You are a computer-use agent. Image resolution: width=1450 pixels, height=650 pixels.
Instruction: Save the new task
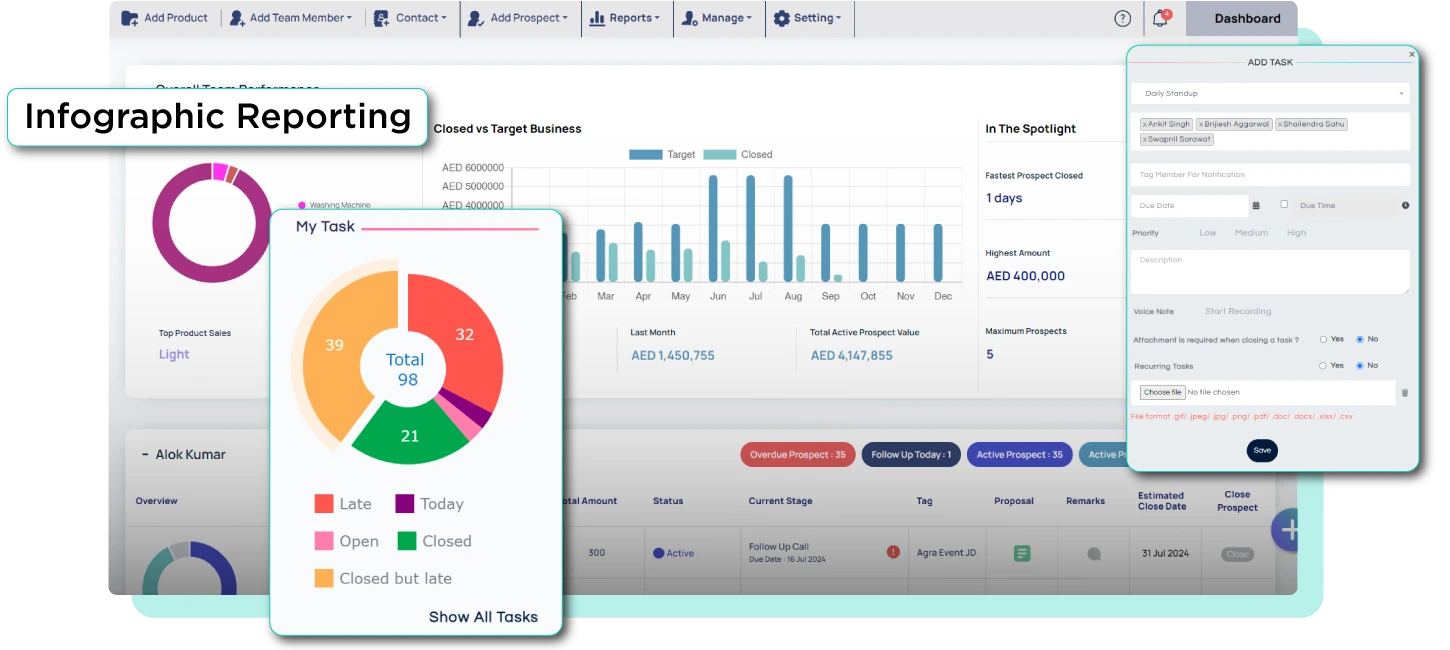click(1262, 451)
